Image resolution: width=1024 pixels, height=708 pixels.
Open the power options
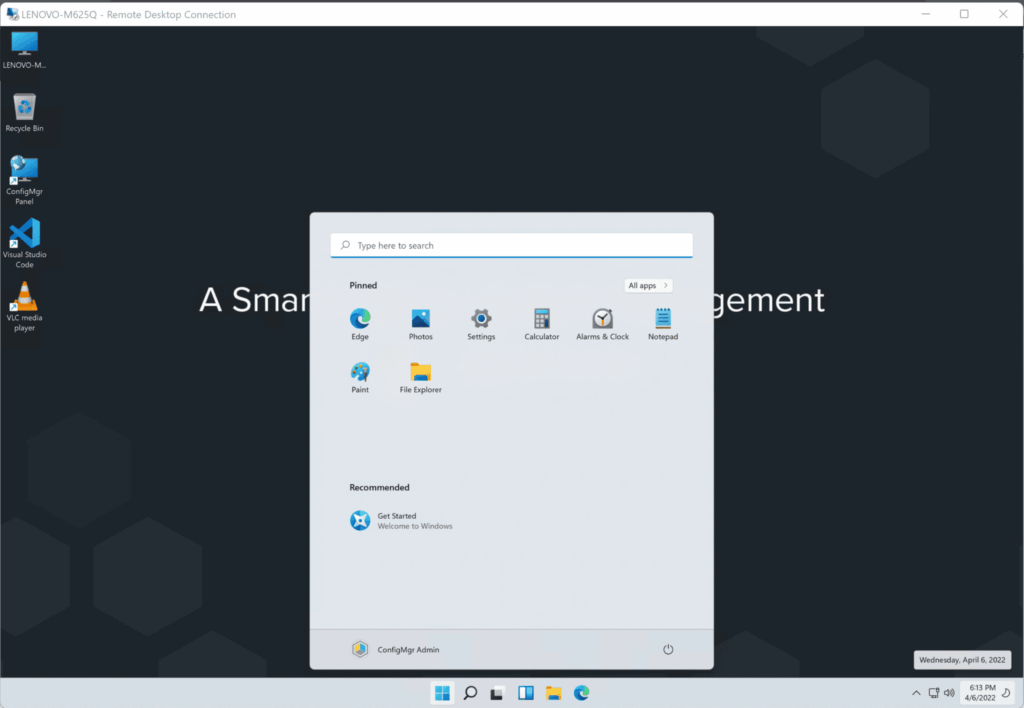click(667, 648)
